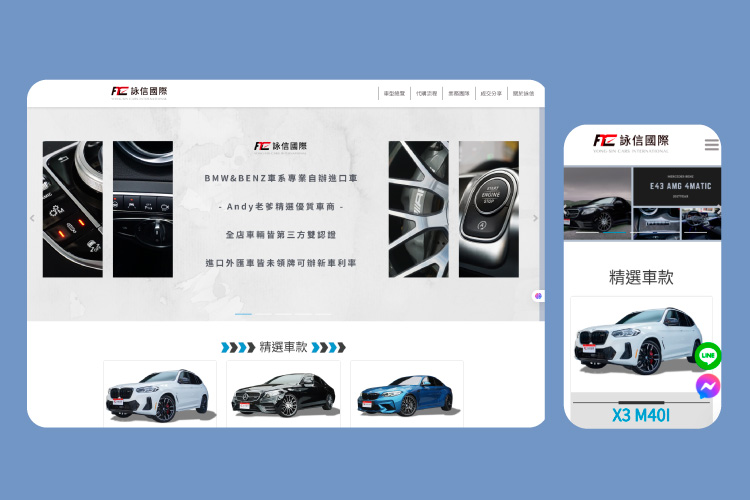Select the last slide indicator on desktop banner
This screenshot has width=750, height=500.
click(x=323, y=314)
